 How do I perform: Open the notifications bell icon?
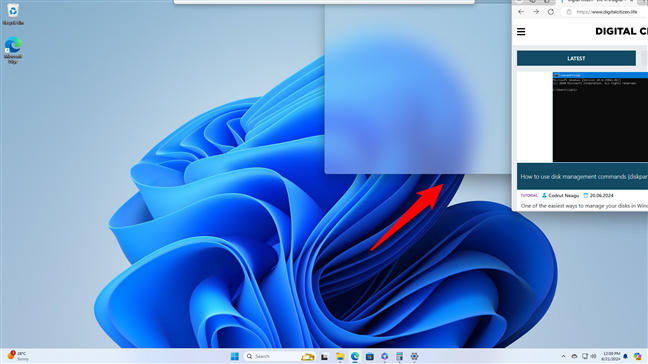625,356
